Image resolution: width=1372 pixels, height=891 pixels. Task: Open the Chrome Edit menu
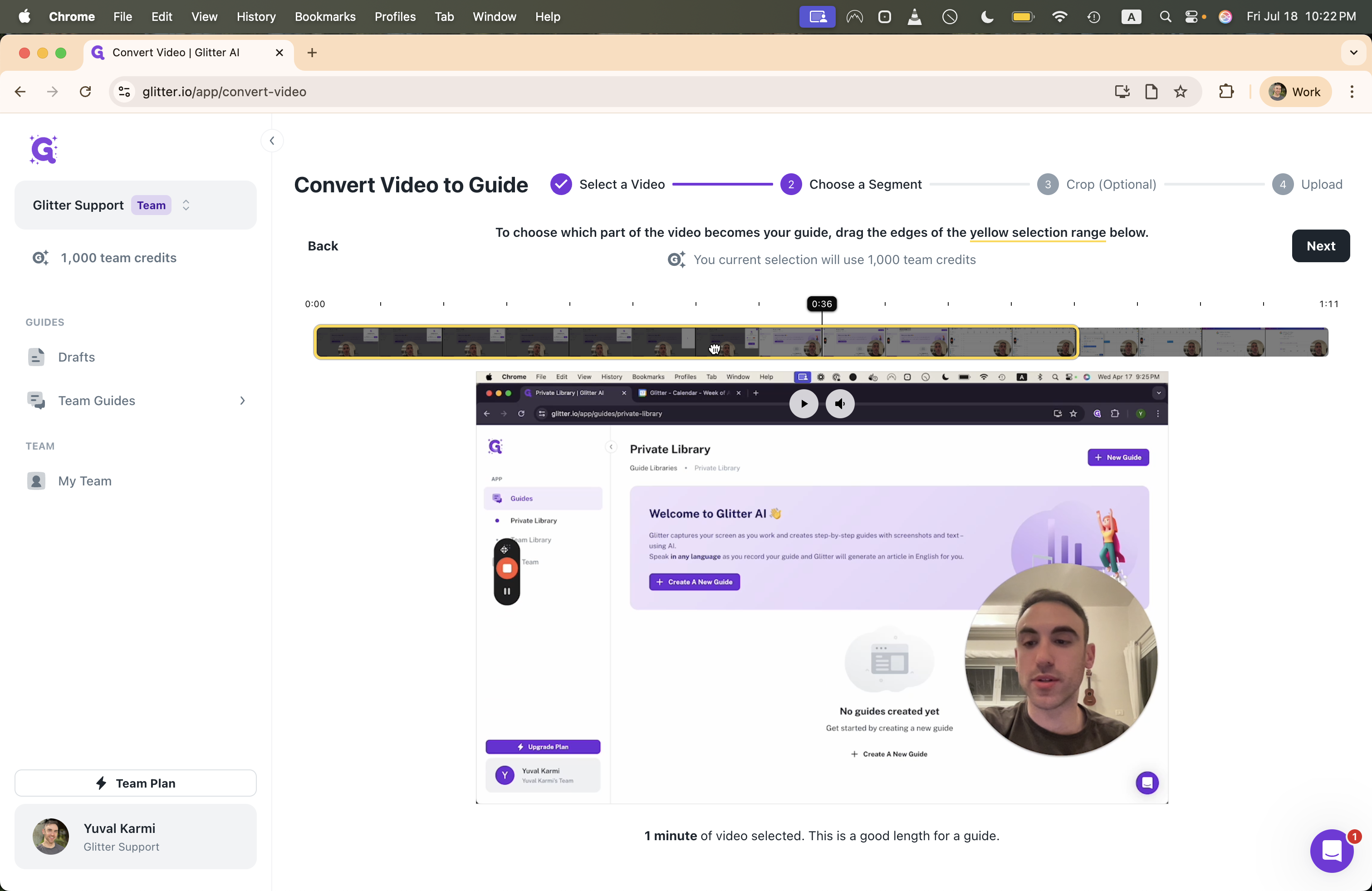(162, 17)
